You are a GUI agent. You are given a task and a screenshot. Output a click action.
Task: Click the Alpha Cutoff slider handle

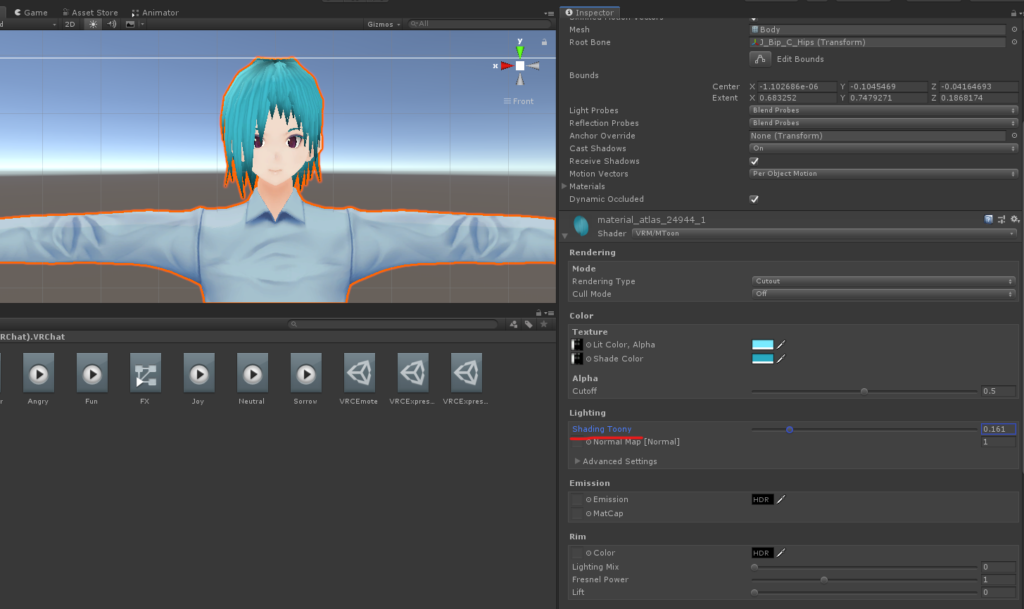click(864, 391)
